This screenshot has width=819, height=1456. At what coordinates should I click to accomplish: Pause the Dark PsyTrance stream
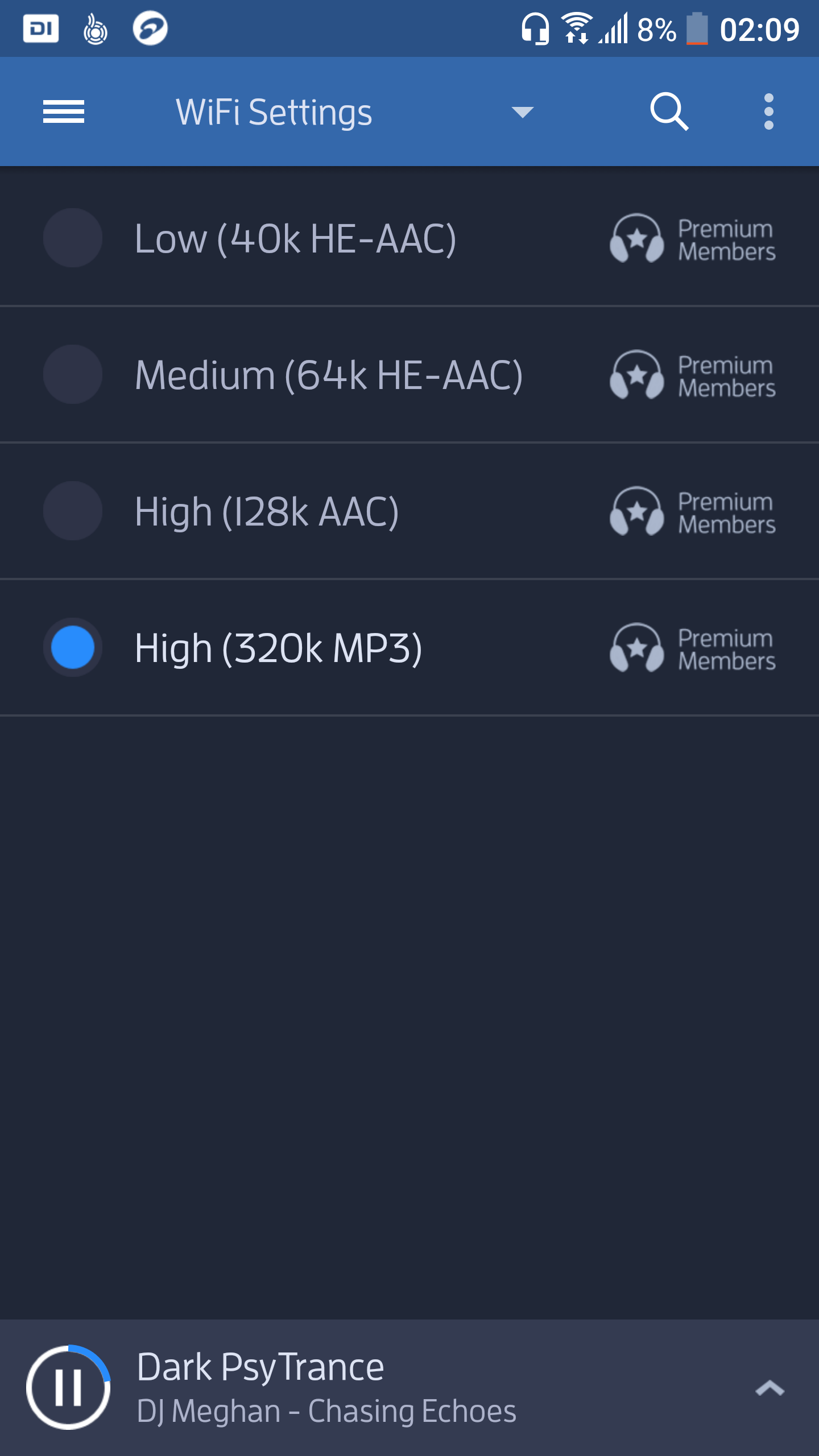(68, 1387)
